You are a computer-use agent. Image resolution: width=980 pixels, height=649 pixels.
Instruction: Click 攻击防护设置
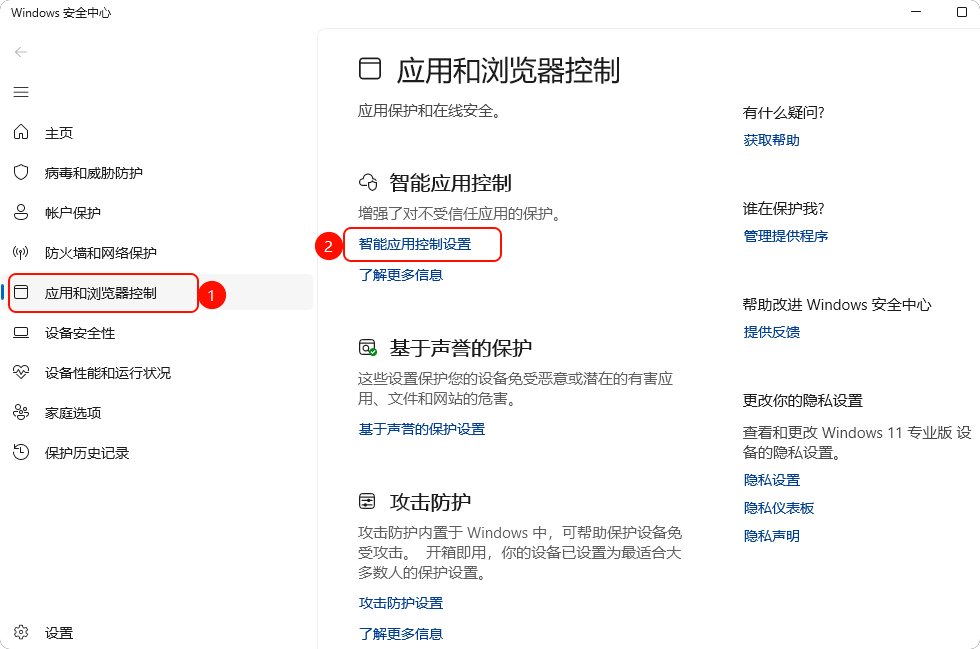pyautogui.click(x=402, y=603)
